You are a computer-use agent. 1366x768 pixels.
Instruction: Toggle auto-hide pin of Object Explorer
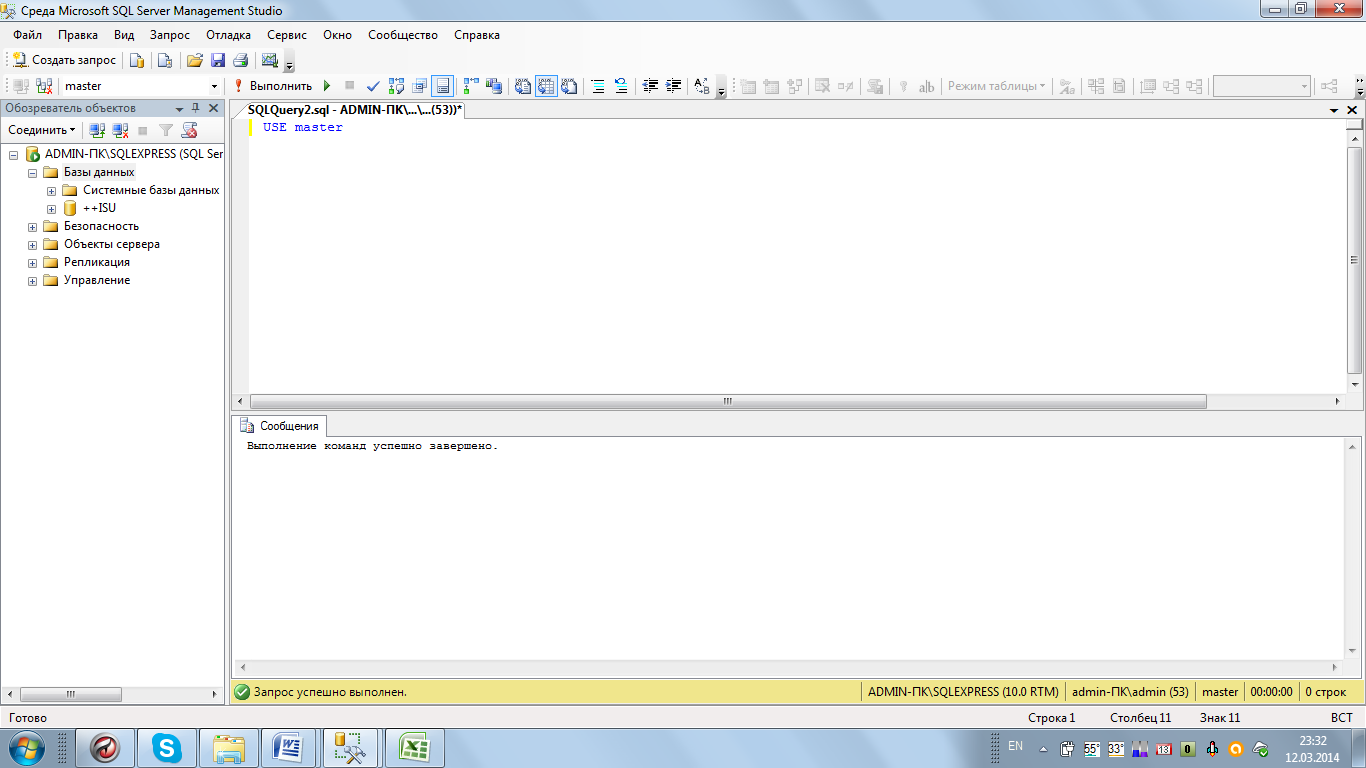click(x=196, y=108)
